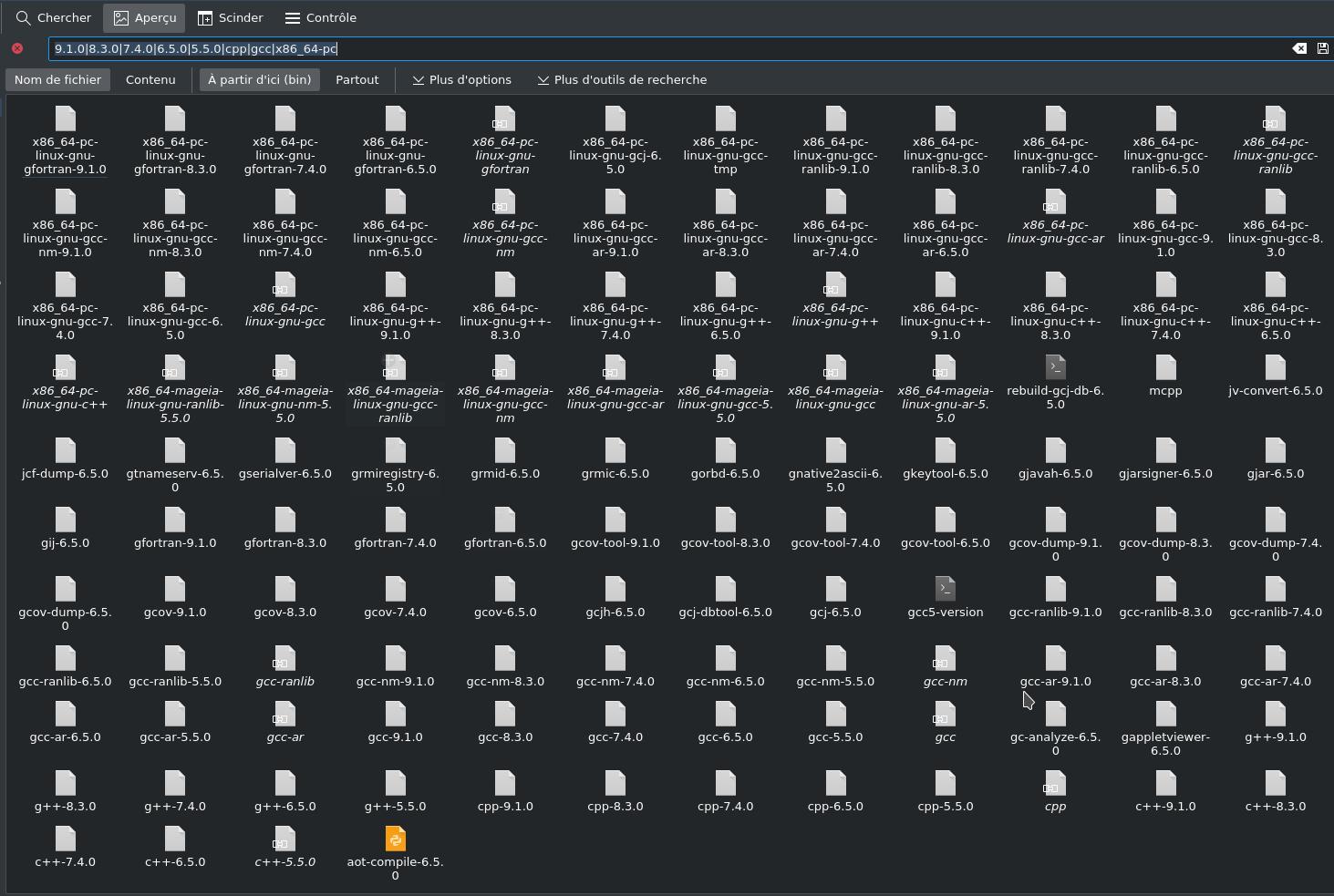Click the jcf-dump-6.5.0 file name
Screen dimensions: 1334x896
[x=65, y=473]
